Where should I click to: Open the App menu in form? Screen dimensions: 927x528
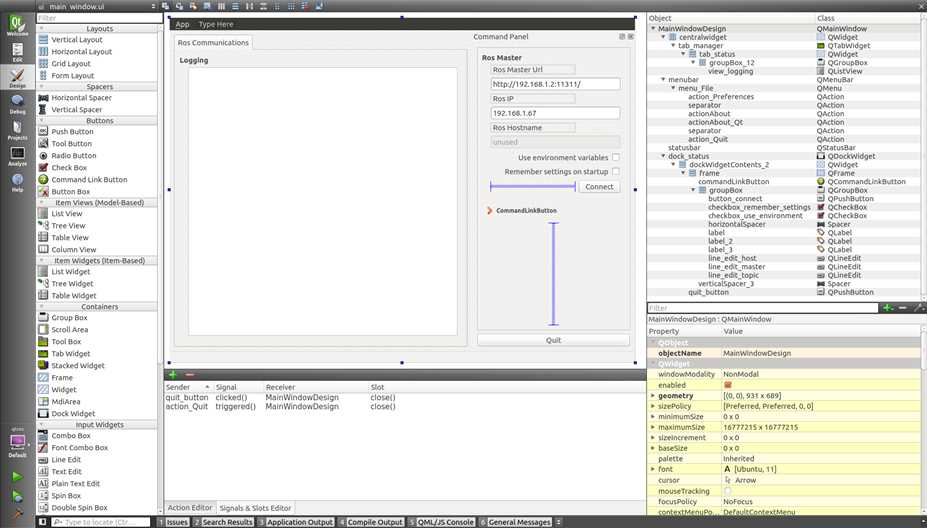point(182,24)
